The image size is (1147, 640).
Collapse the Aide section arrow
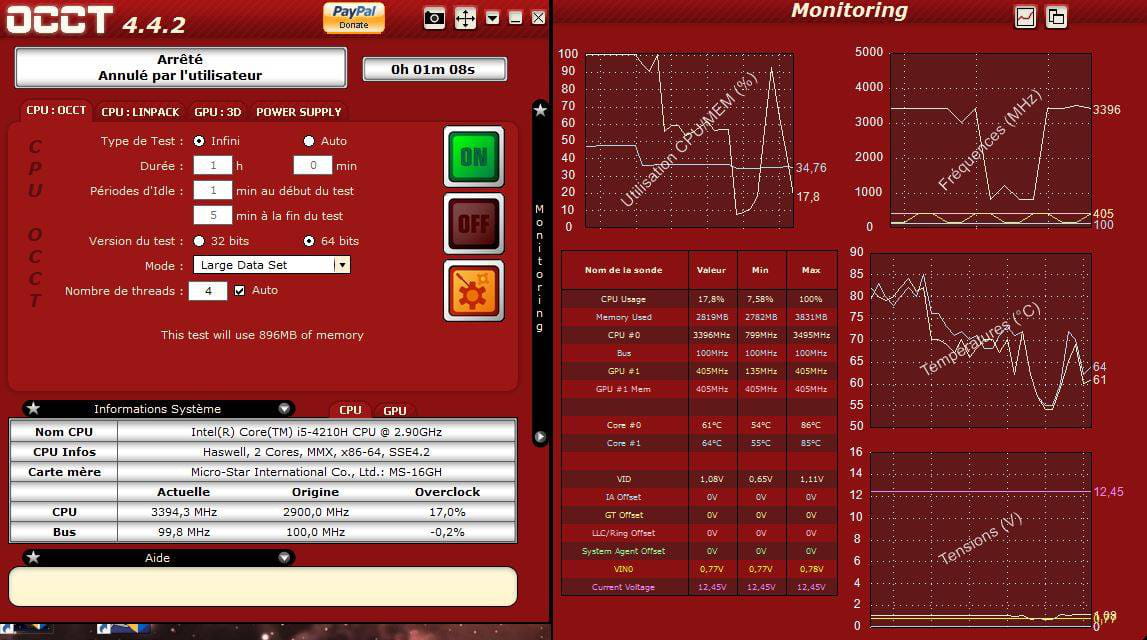pyautogui.click(x=284, y=557)
